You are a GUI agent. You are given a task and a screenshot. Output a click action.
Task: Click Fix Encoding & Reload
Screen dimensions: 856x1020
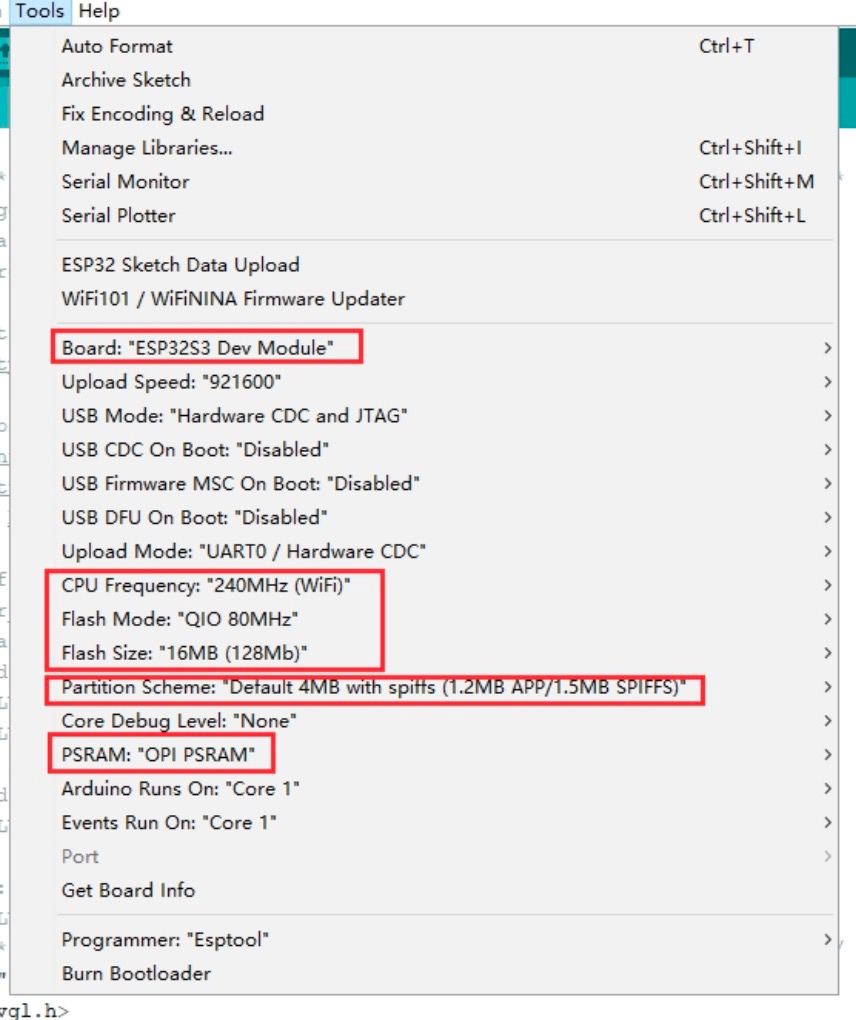(424, 114)
